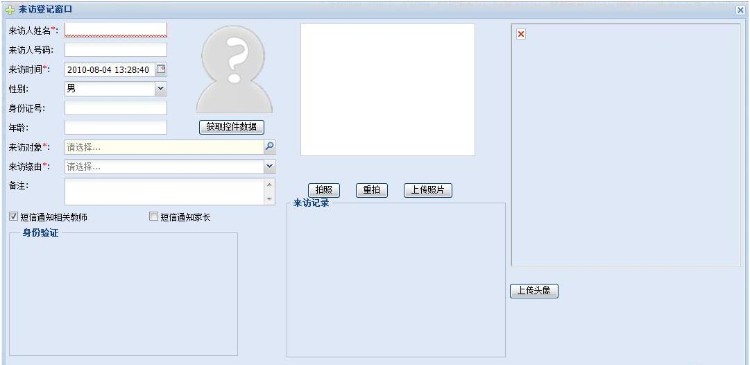Click the white camera preview area

tap(387, 89)
